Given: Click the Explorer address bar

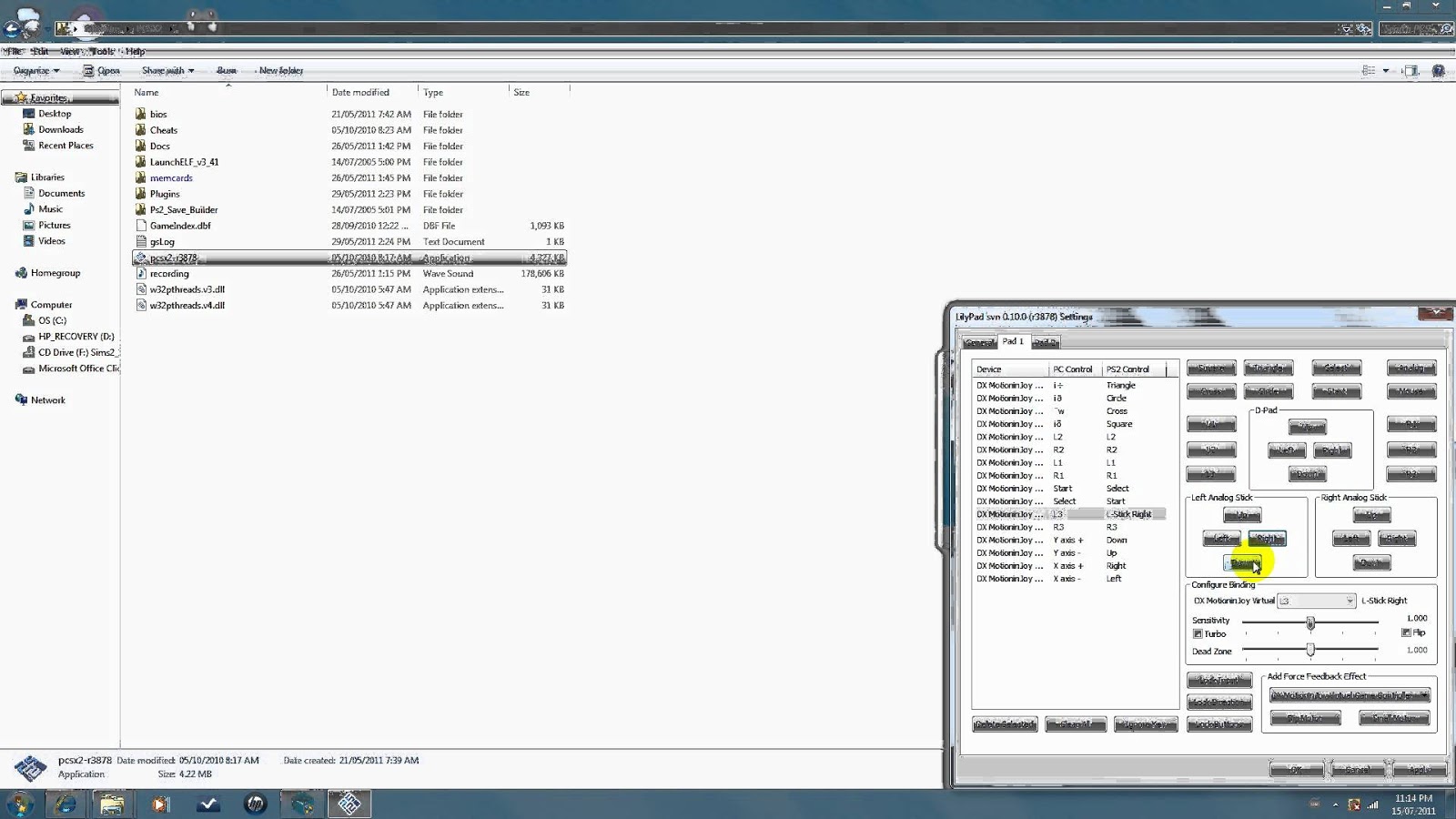Looking at the screenshot, I should point(701,29).
